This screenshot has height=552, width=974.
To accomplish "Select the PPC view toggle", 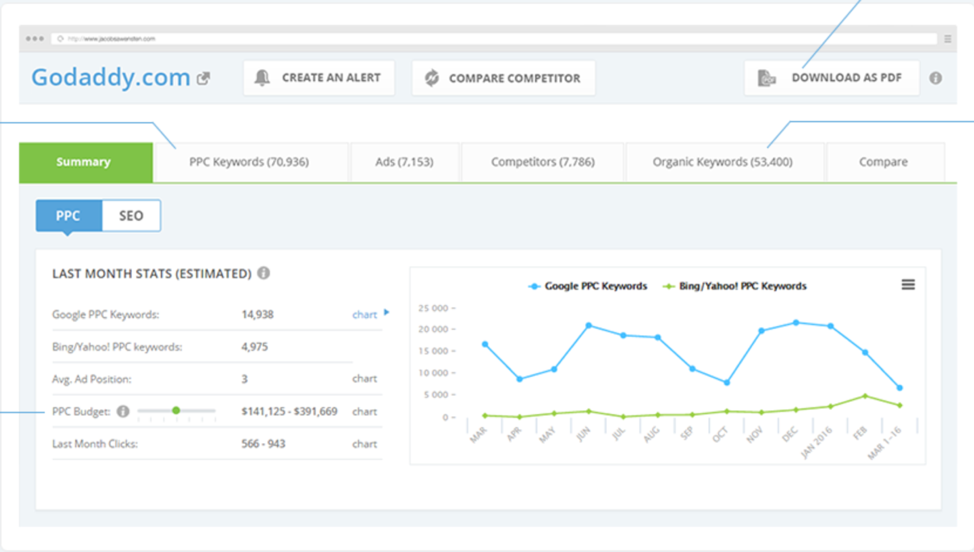I will (68, 216).
